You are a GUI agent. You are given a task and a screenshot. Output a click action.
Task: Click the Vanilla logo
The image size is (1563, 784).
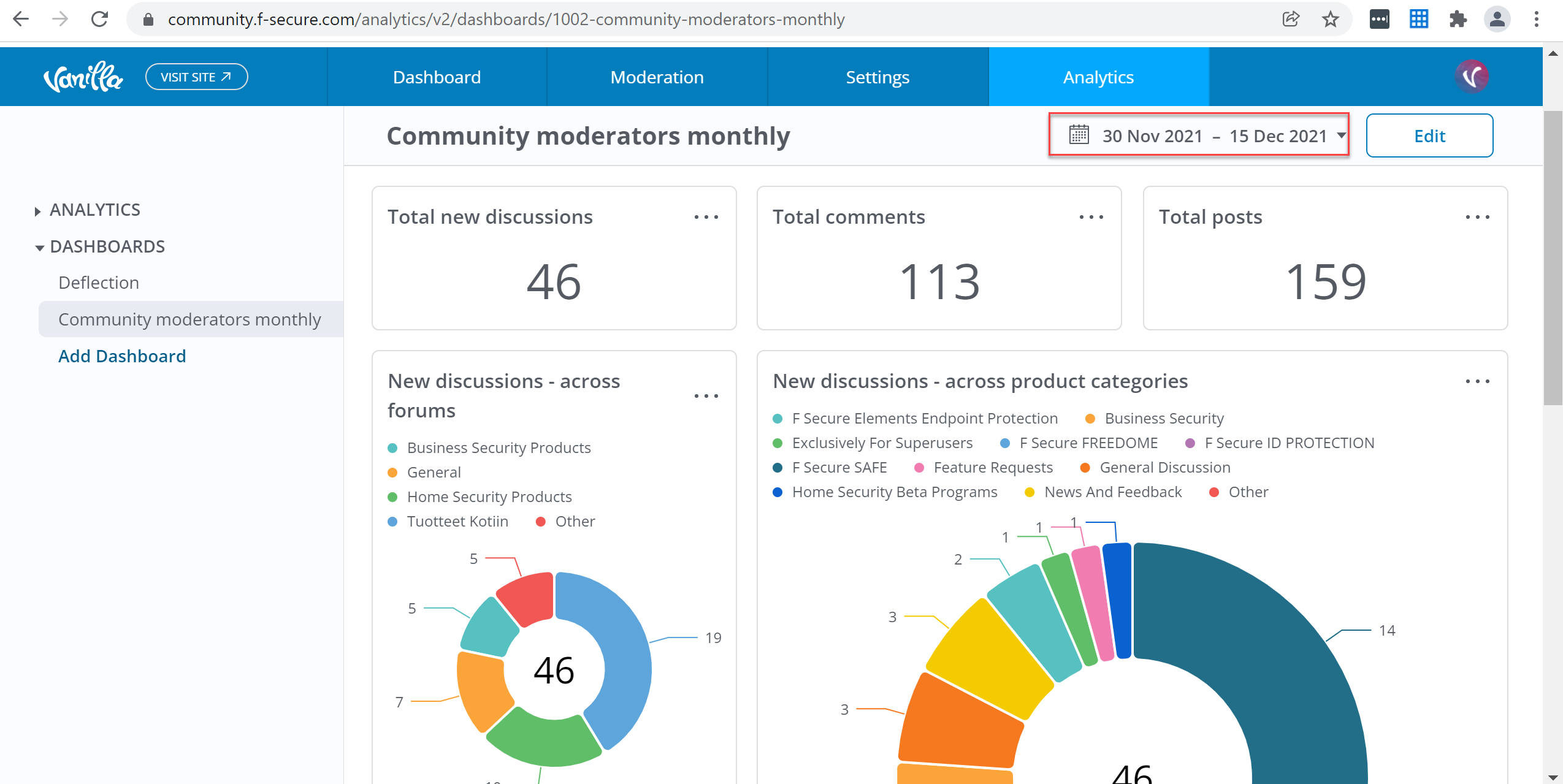click(83, 77)
